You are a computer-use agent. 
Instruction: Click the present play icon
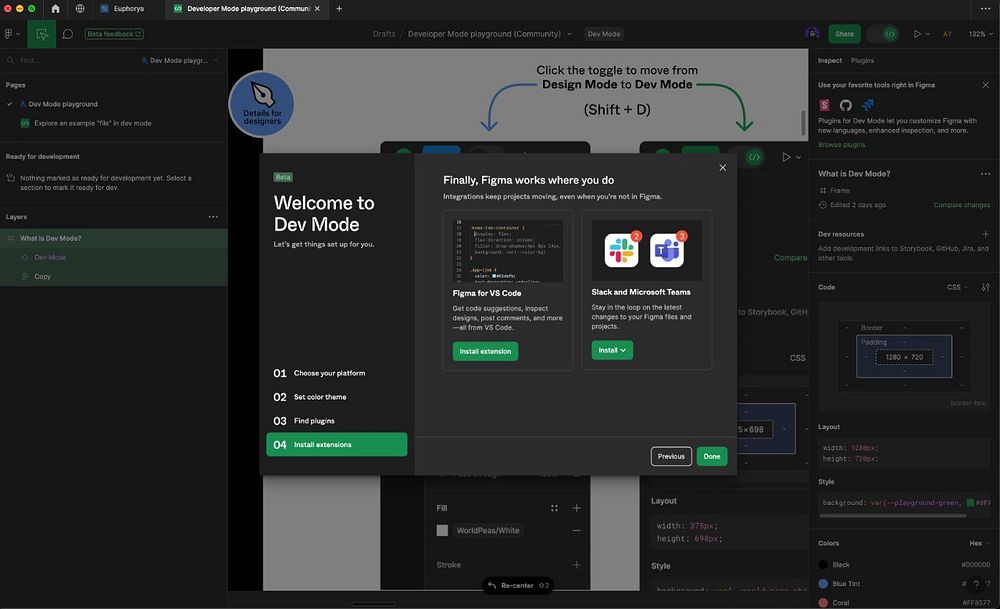point(917,34)
